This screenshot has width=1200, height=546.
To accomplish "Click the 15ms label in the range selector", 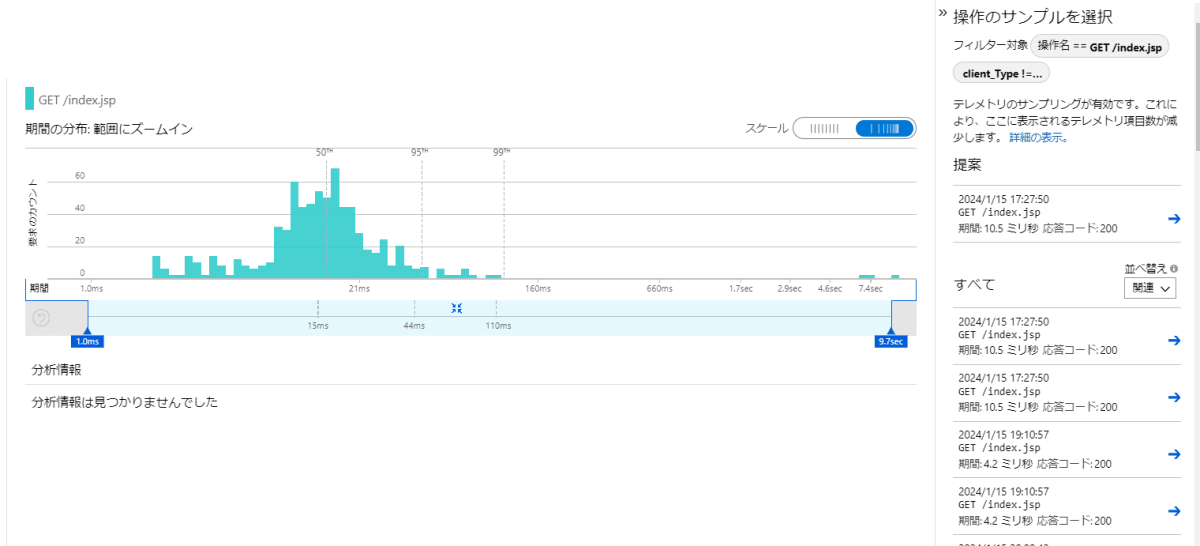I will click(318, 325).
